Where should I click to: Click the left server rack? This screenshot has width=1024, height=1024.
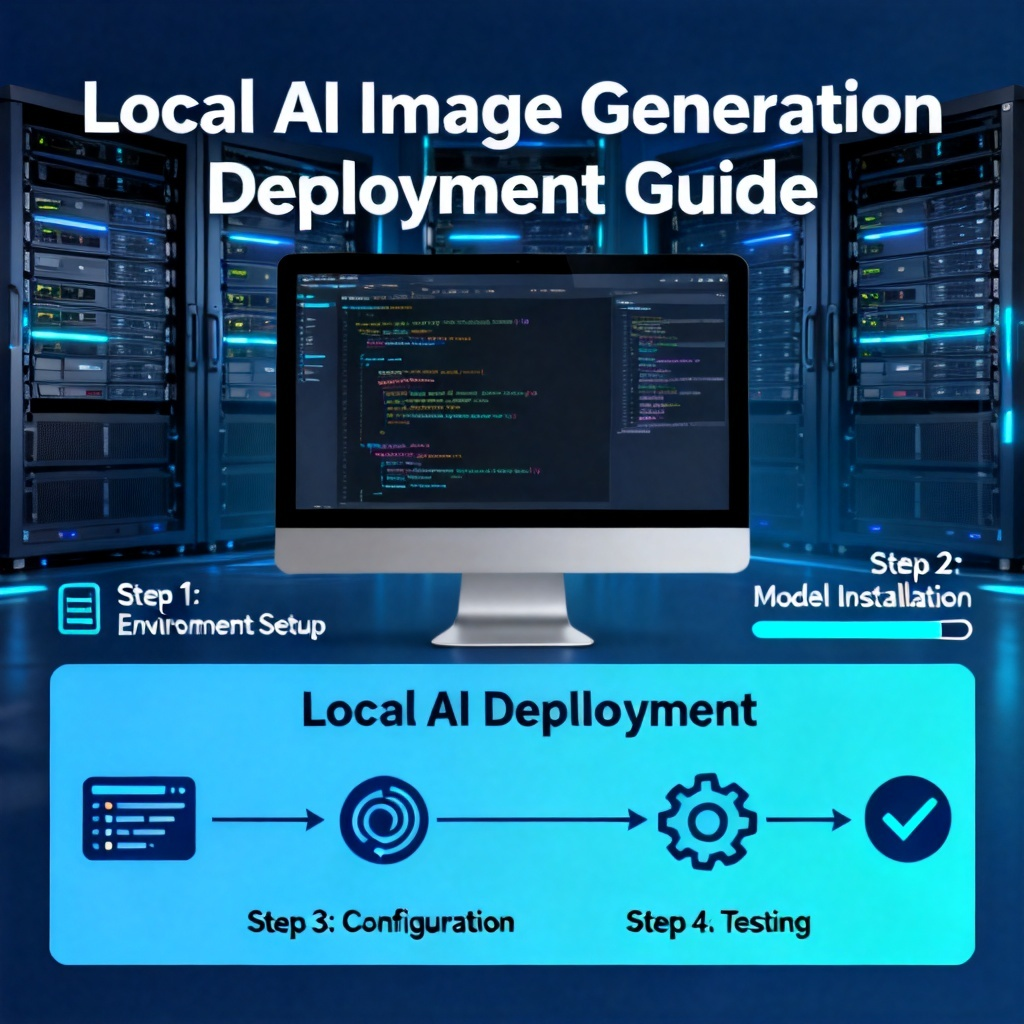coord(98,327)
